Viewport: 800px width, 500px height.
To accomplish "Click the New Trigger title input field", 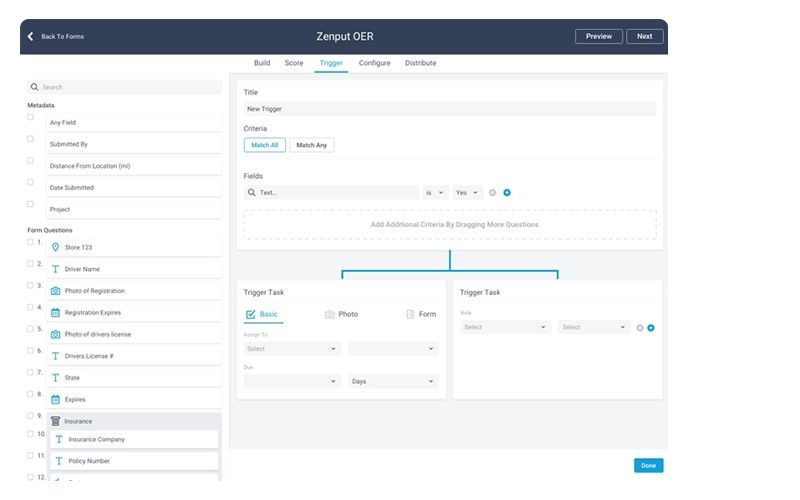I will pos(449,108).
